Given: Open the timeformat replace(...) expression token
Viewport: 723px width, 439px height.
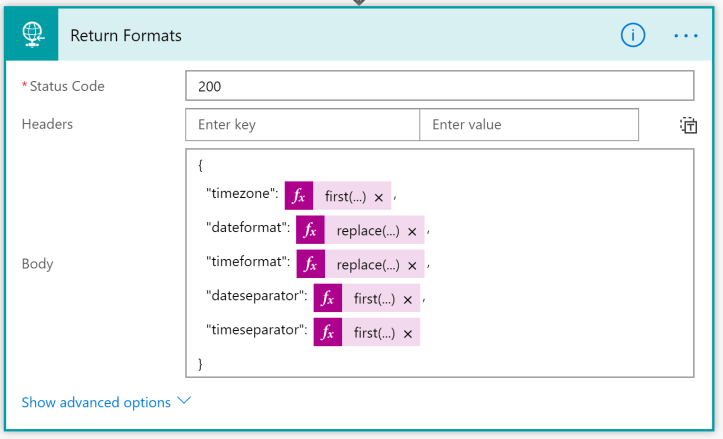Looking at the screenshot, I should pyautogui.click(x=367, y=265).
